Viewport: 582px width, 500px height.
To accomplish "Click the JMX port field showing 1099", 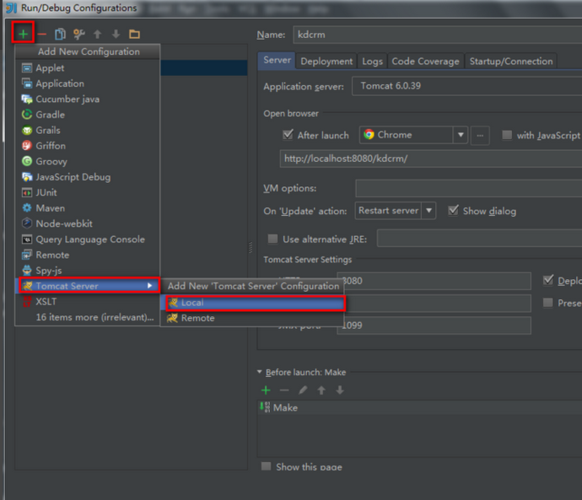I will (x=434, y=326).
